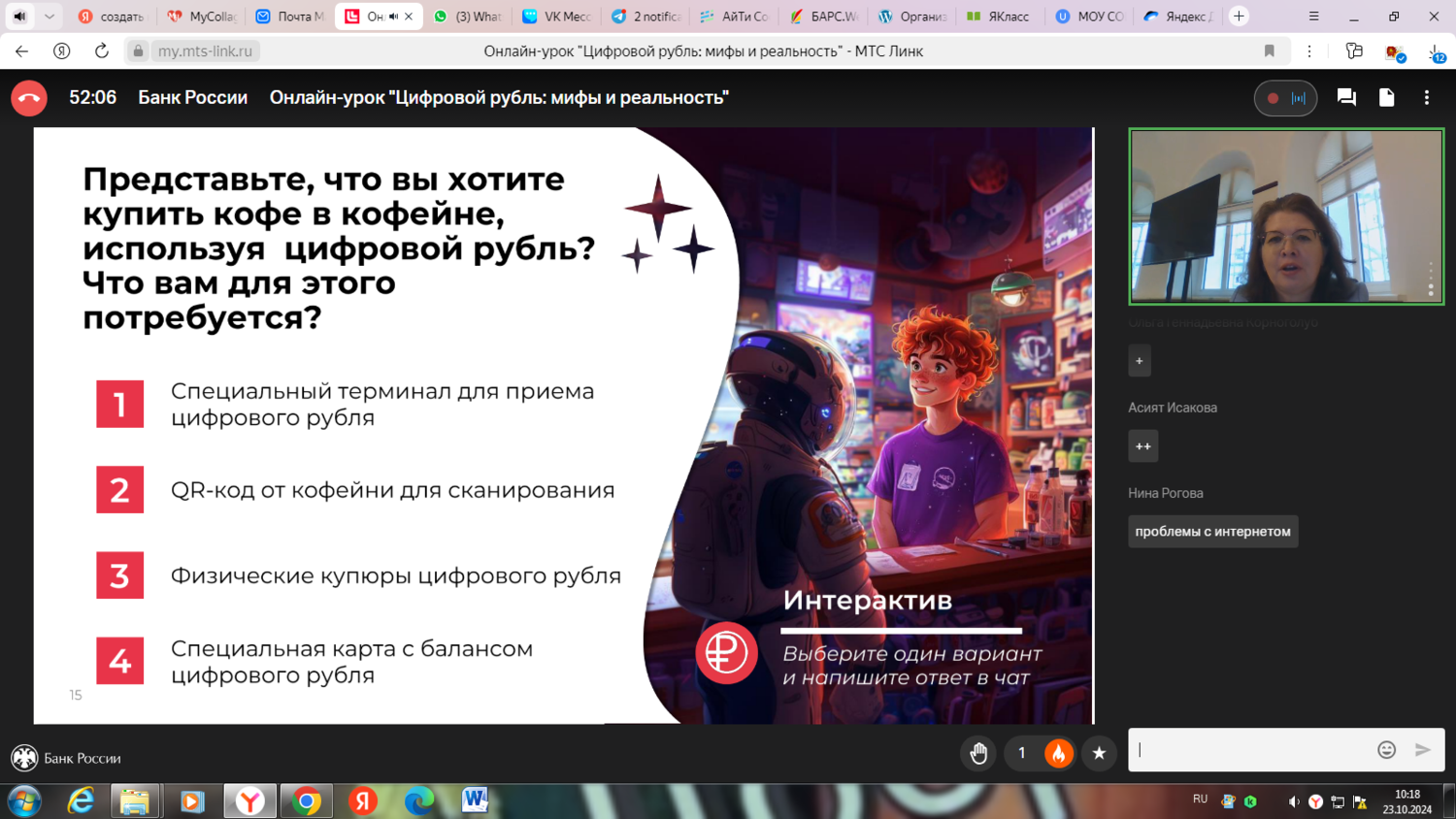Screen dimensions: 1456x819
Task: Open the browser extensions icon
Action: point(1354,51)
